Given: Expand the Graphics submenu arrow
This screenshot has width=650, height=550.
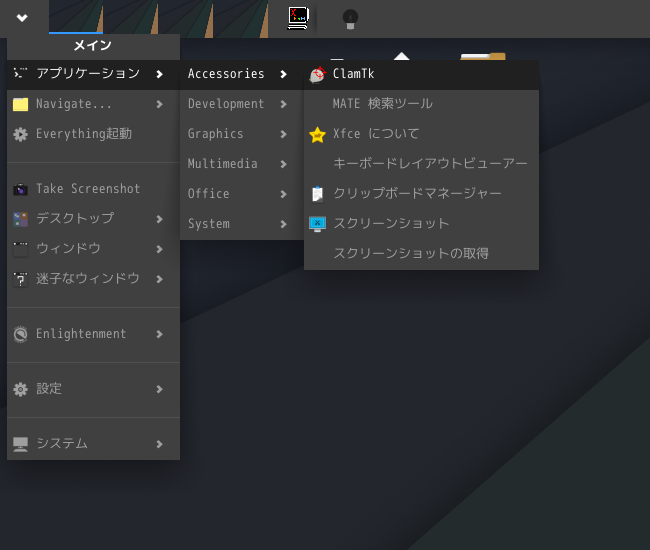Looking at the screenshot, I should [x=284, y=134].
